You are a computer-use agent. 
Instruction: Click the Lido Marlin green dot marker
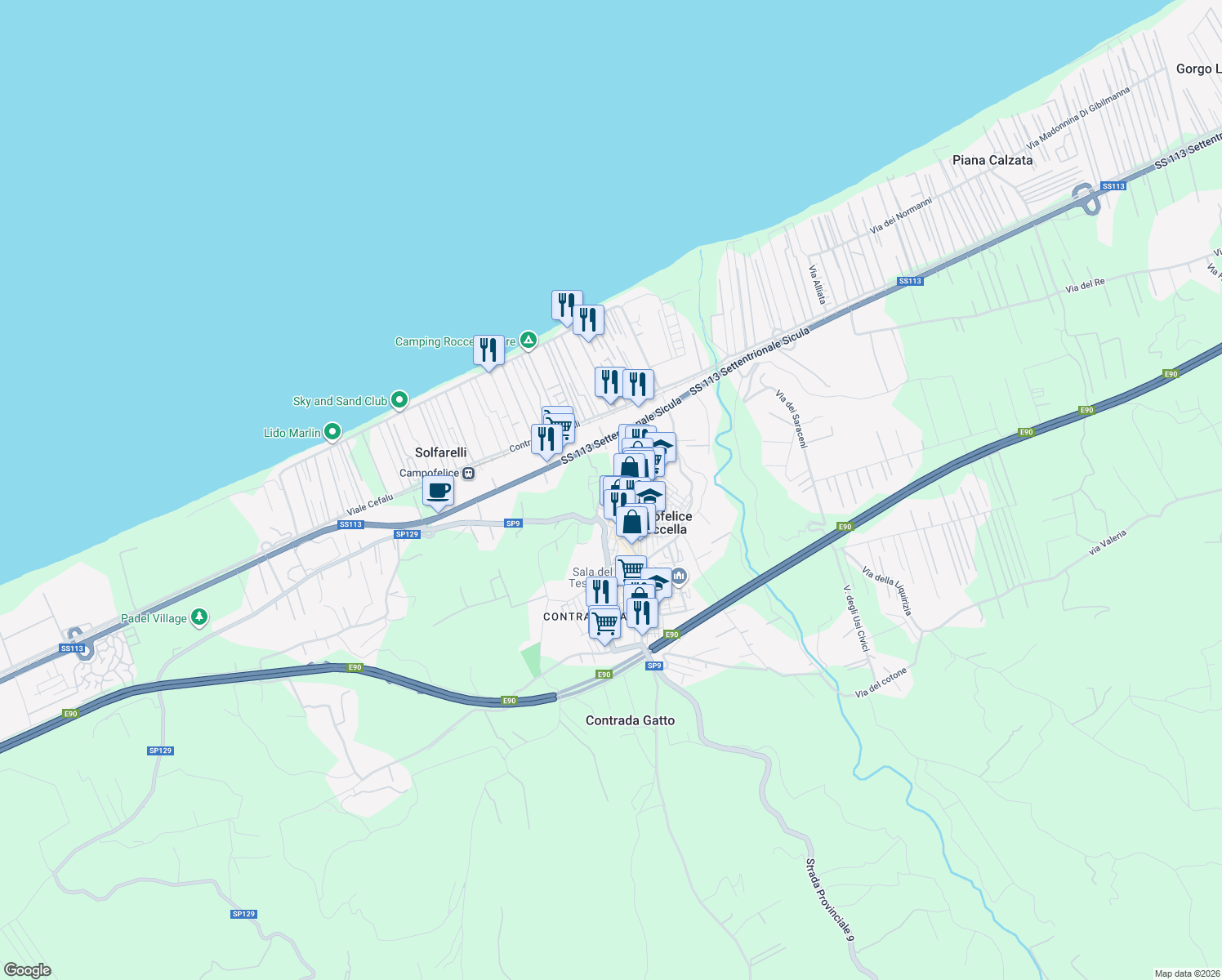point(330,432)
